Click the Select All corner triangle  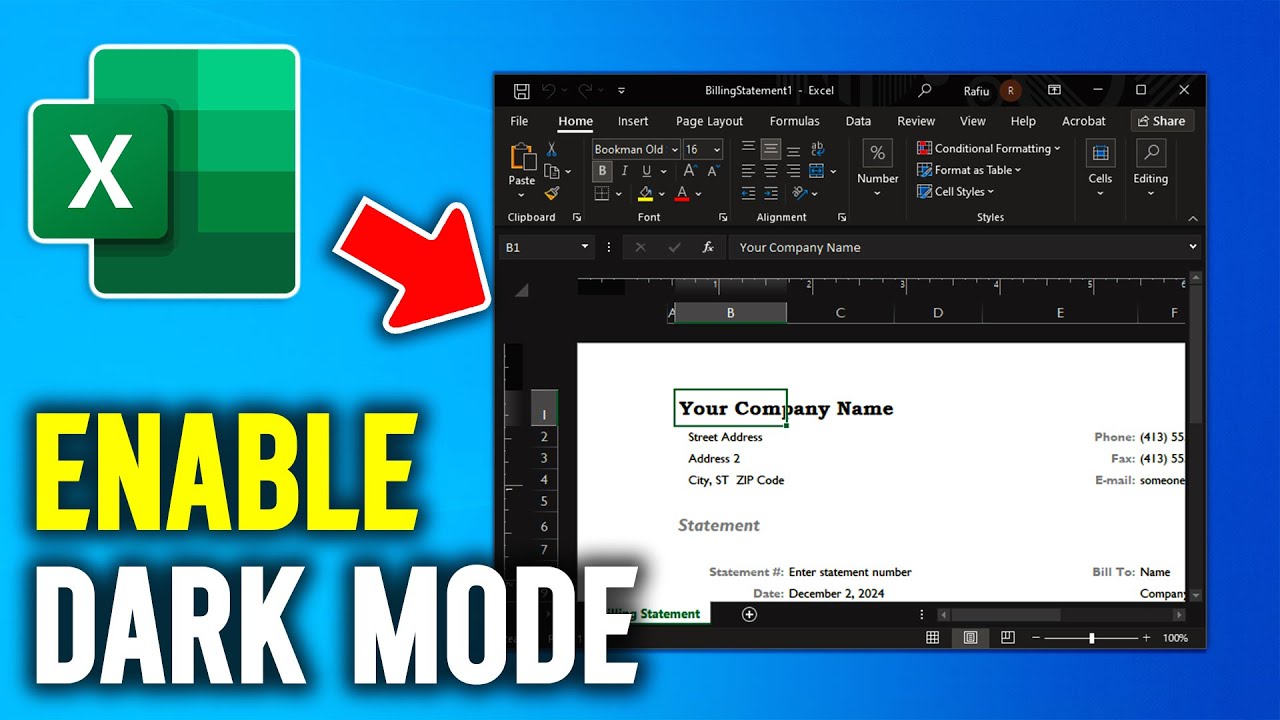[x=521, y=290]
